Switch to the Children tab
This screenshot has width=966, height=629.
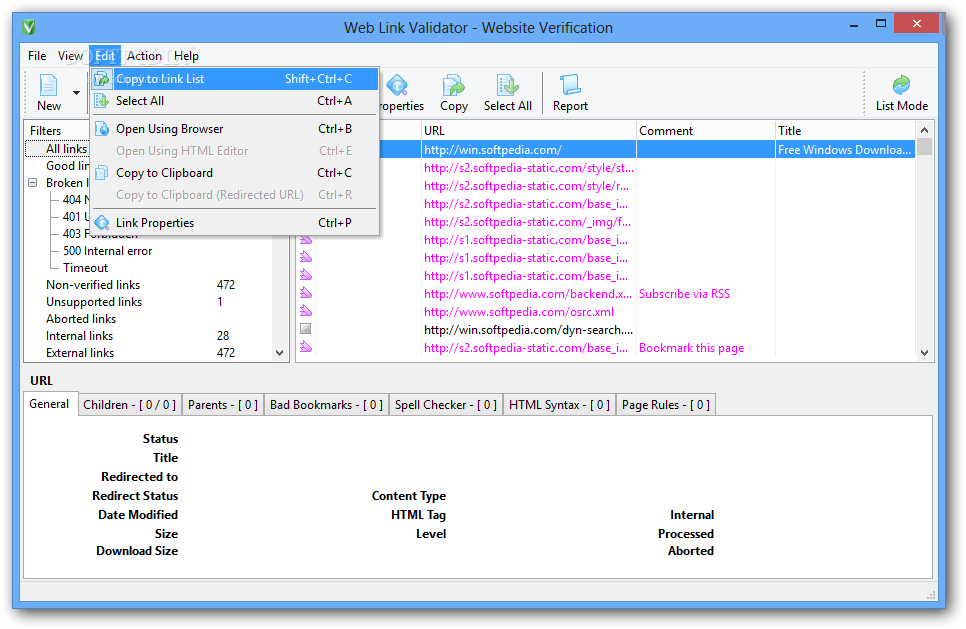click(129, 405)
